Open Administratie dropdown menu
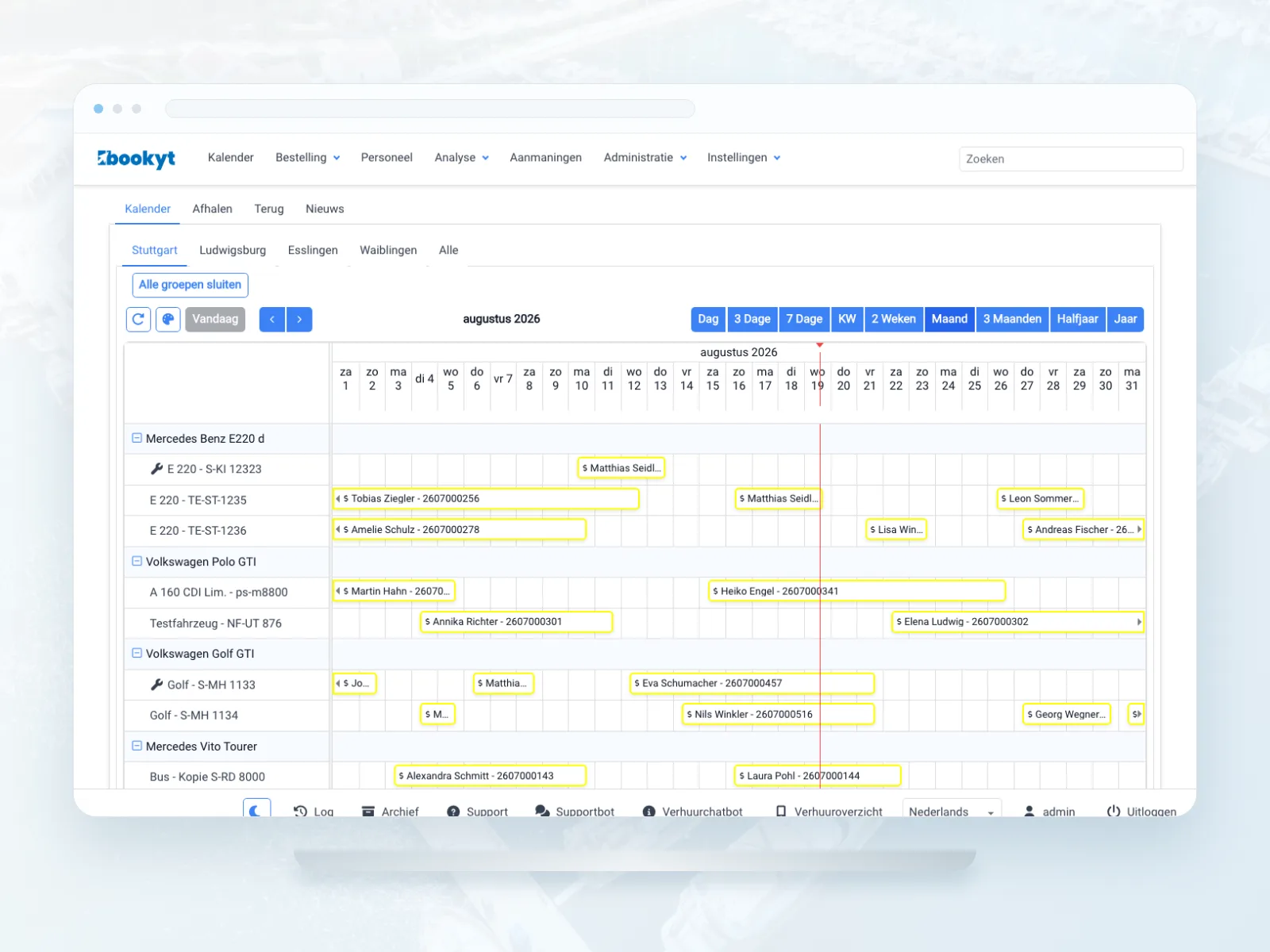 (x=645, y=158)
